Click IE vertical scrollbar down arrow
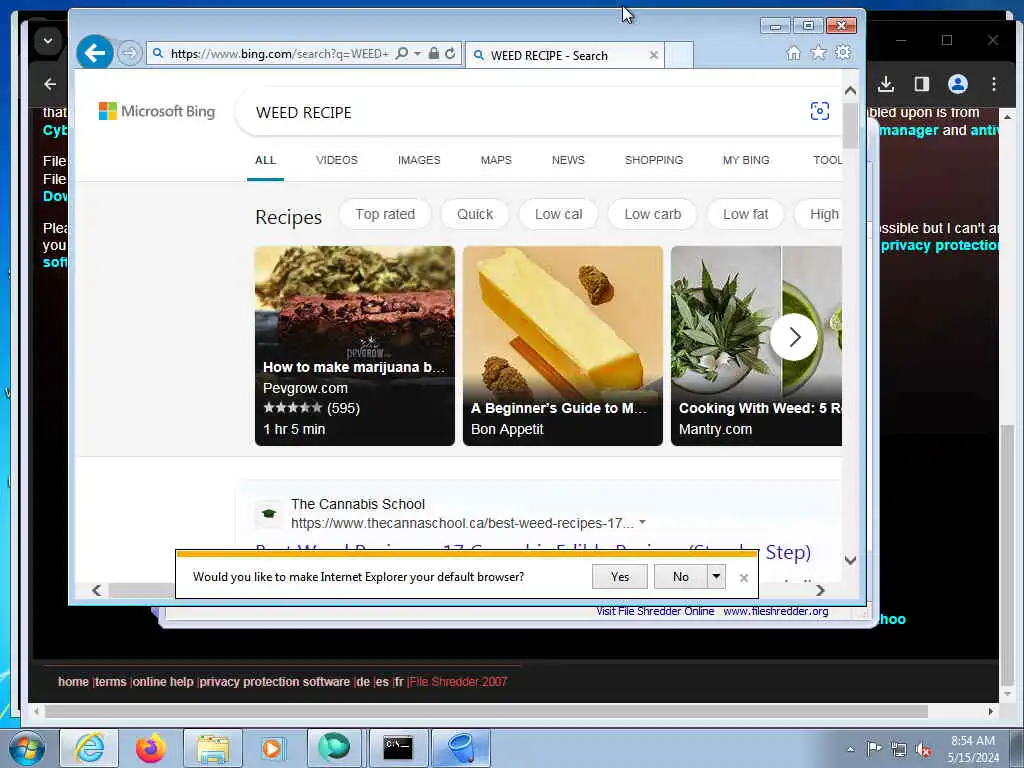Viewport: 1024px width, 768px height. 850,560
